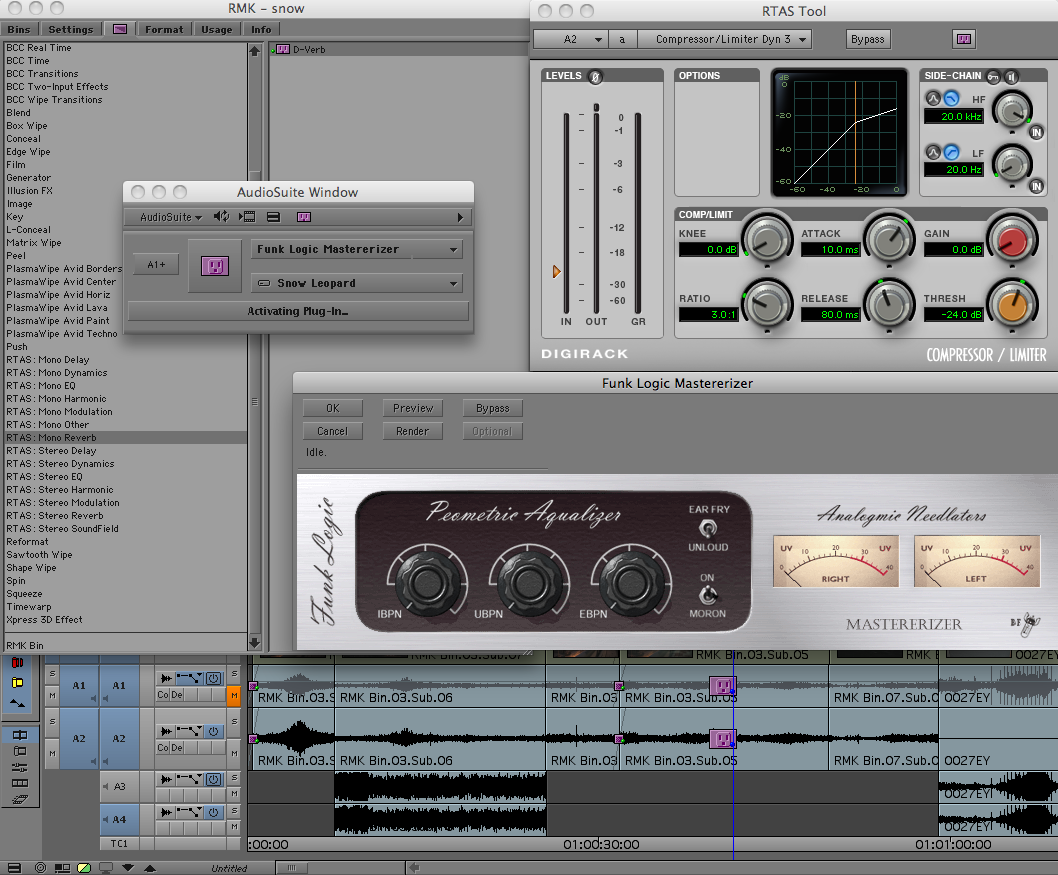Open the Snow Leopard drive dropdown

tap(356, 283)
